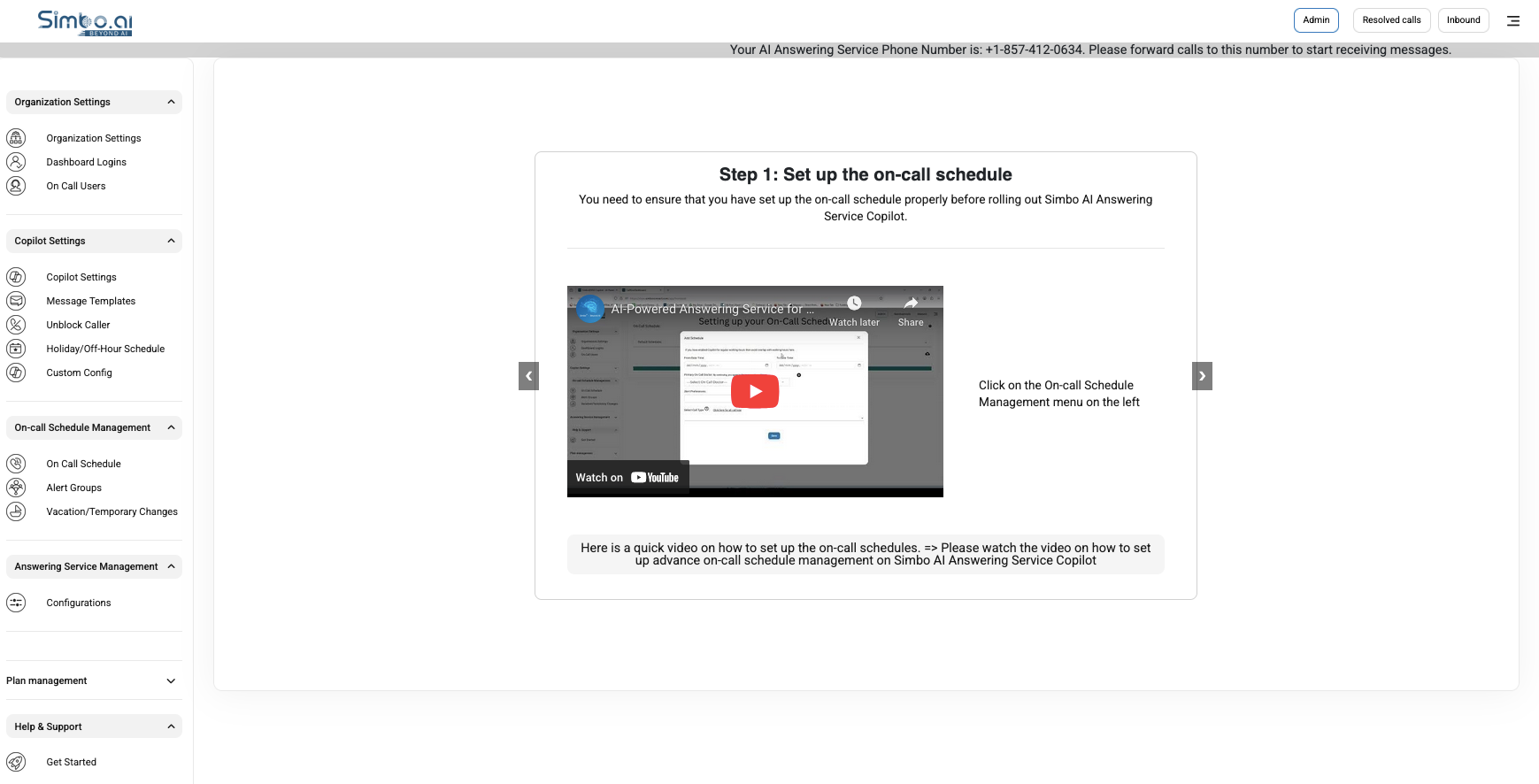This screenshot has height=784, width=1539.
Task: Collapse the Copilot Settings section
Action: [x=171, y=241]
